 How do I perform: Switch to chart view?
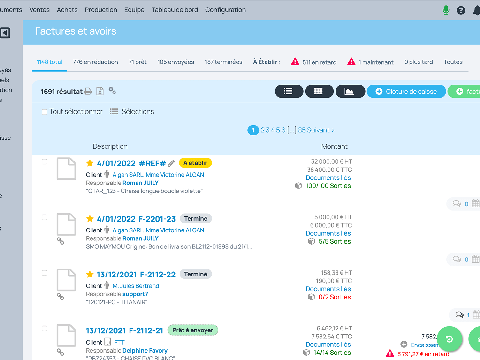coord(350,91)
